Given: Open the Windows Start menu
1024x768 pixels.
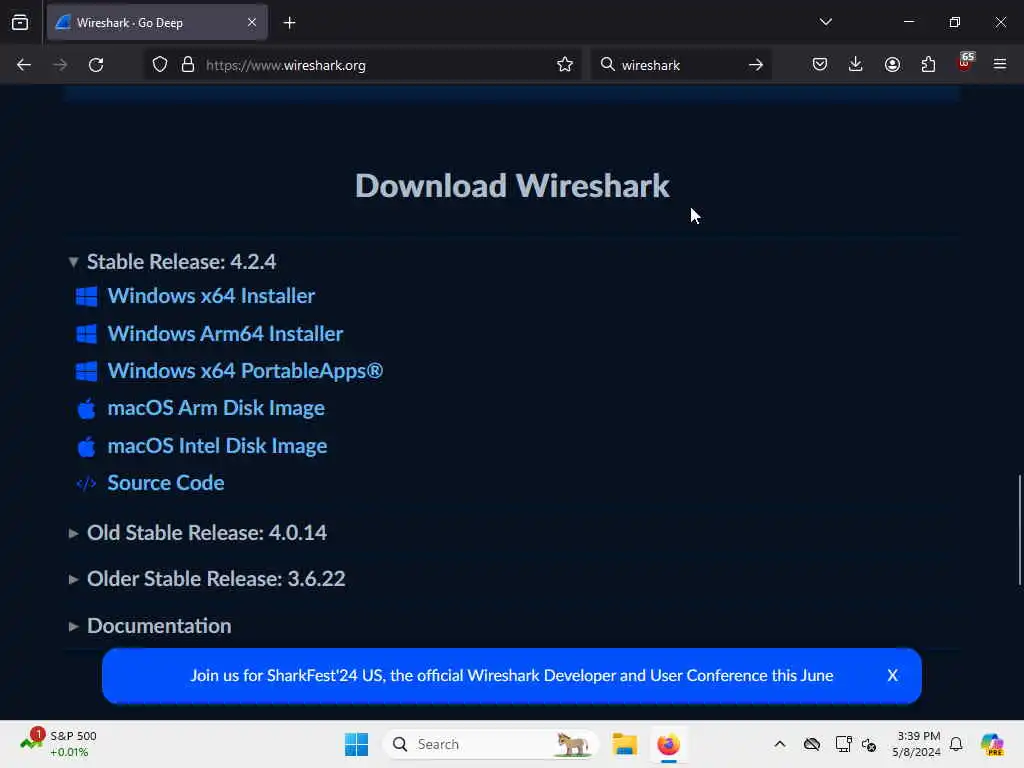Looking at the screenshot, I should (x=357, y=744).
